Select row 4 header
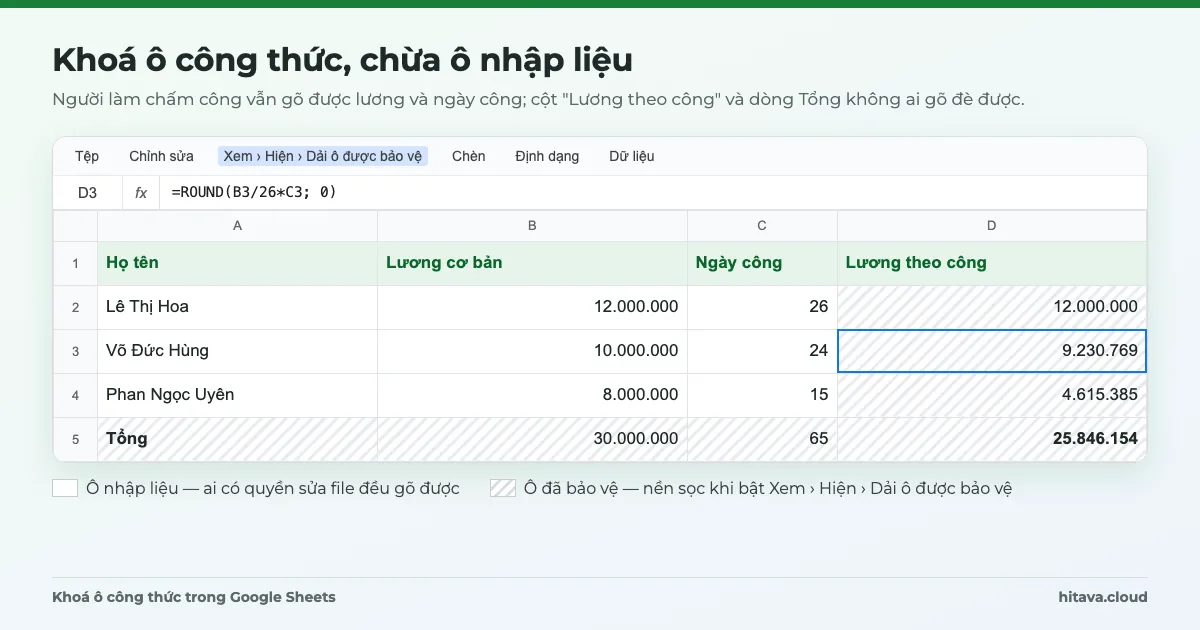This screenshot has width=1200, height=630. tap(75, 395)
